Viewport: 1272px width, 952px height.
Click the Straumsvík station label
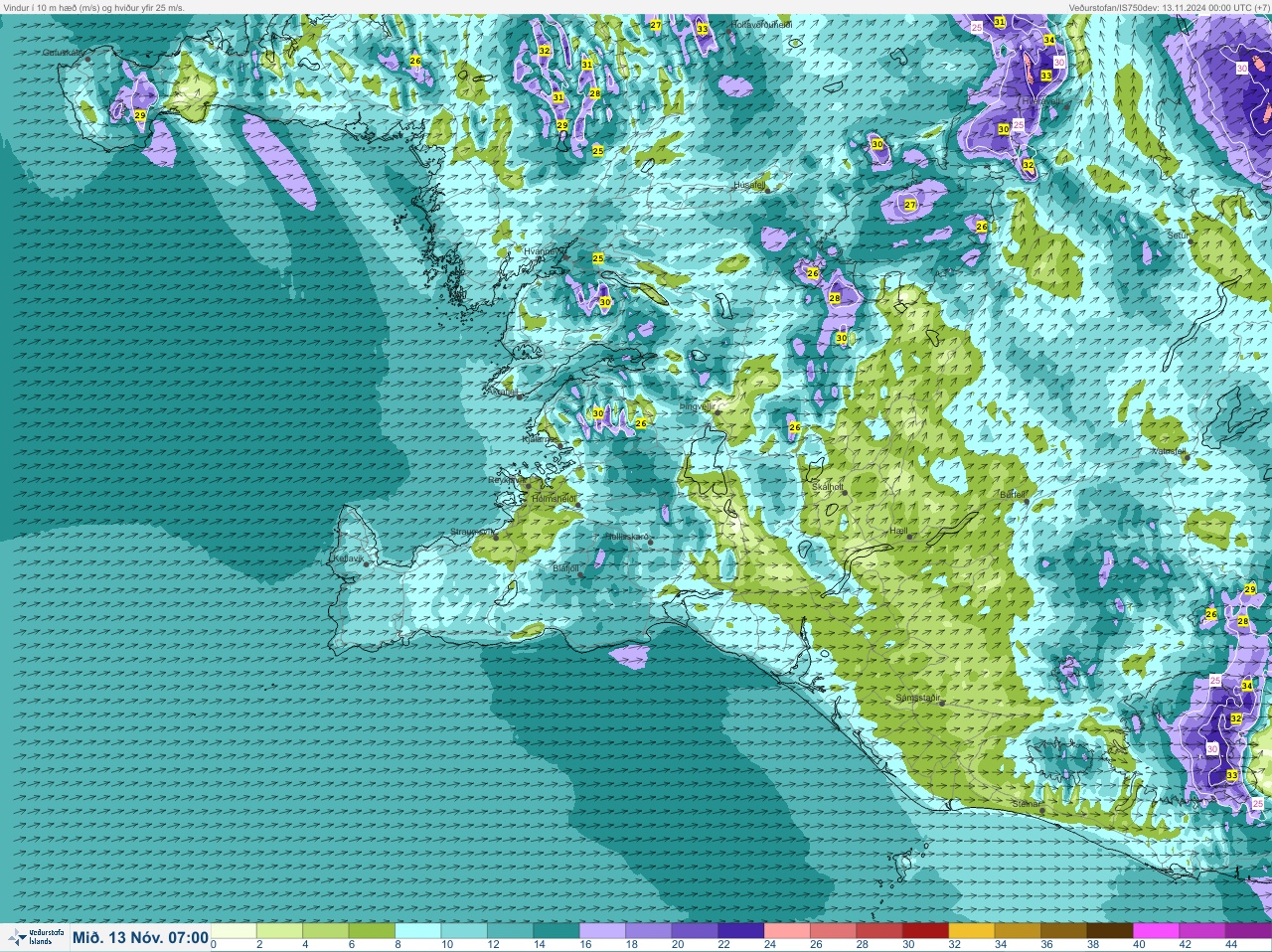(x=472, y=532)
